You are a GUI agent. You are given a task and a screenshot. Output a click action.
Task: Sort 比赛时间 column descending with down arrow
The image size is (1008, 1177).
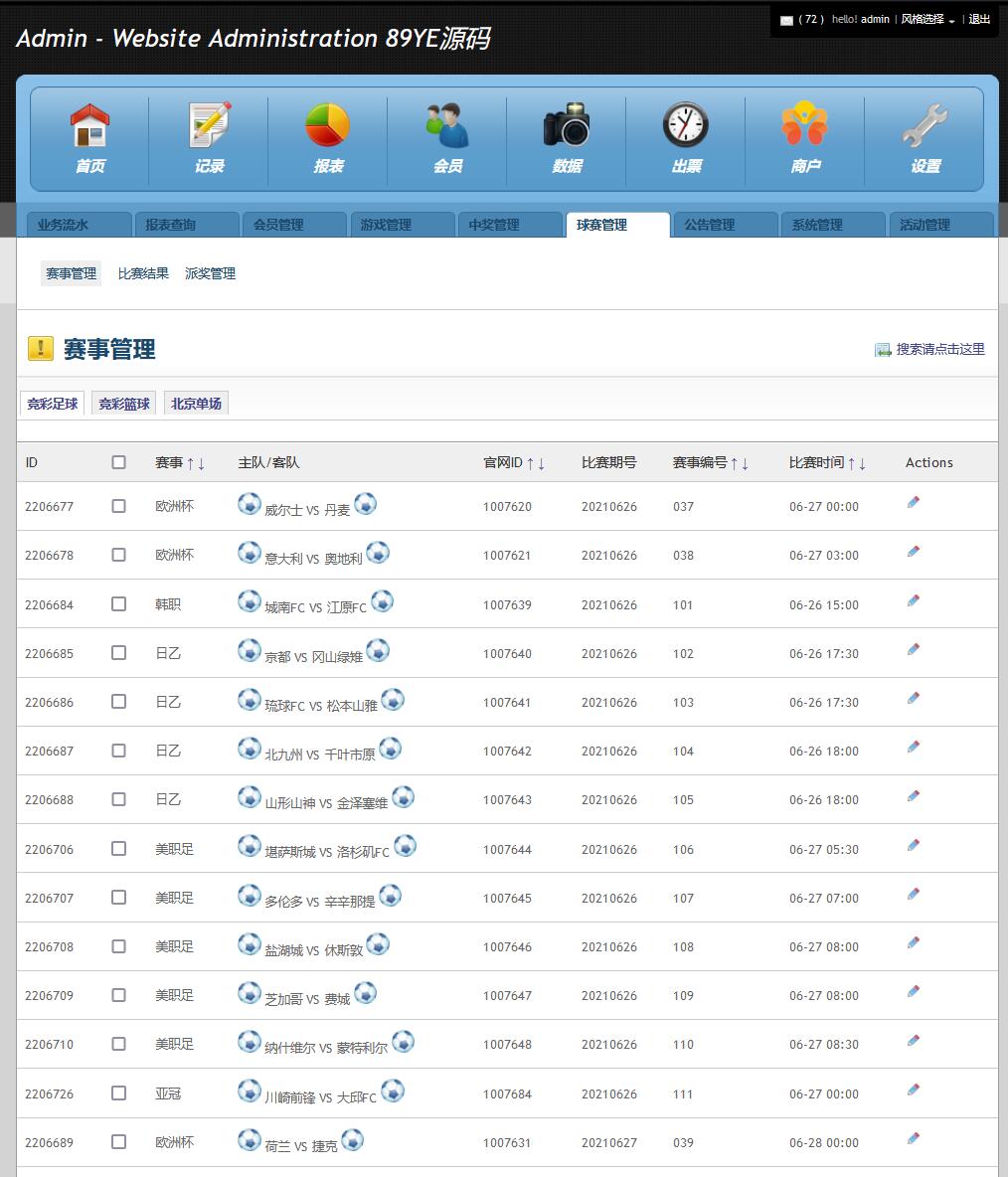(862, 463)
